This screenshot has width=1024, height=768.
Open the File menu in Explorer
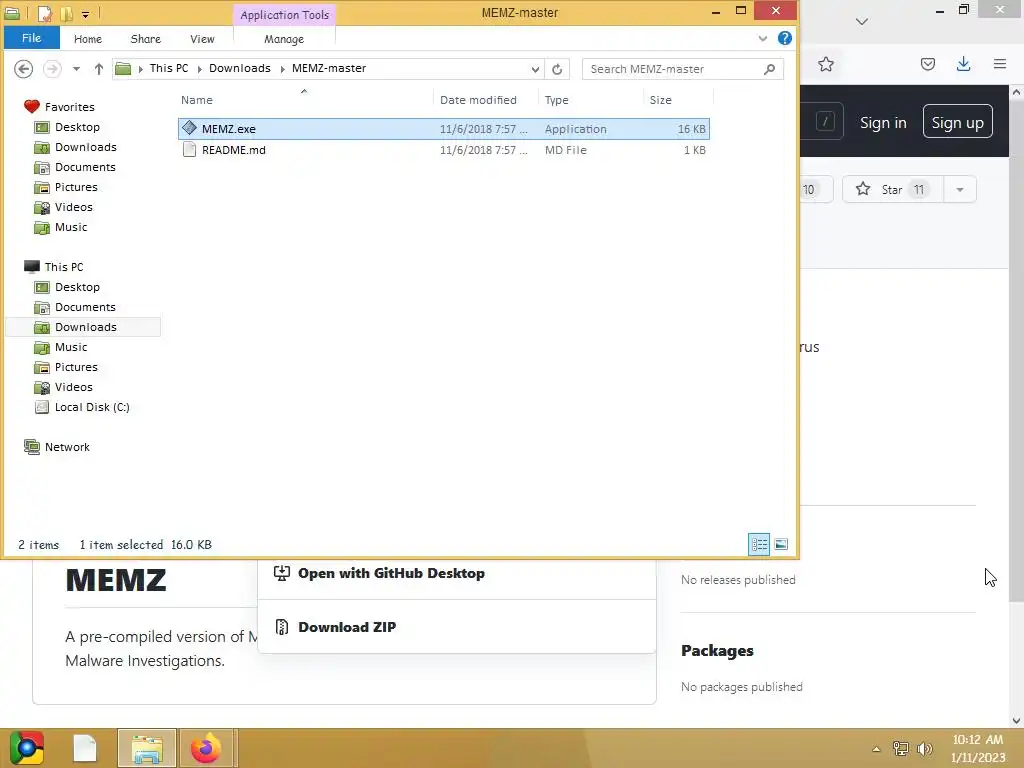(x=31, y=39)
